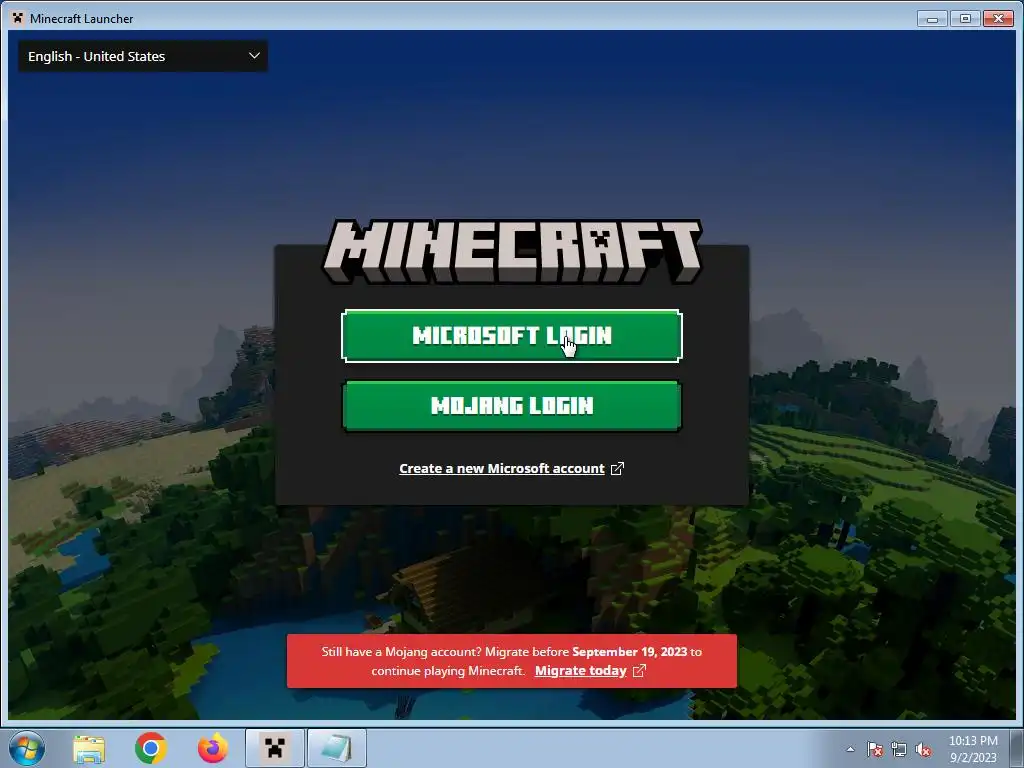Open the clock showing 10:13 PM

[x=973, y=749]
